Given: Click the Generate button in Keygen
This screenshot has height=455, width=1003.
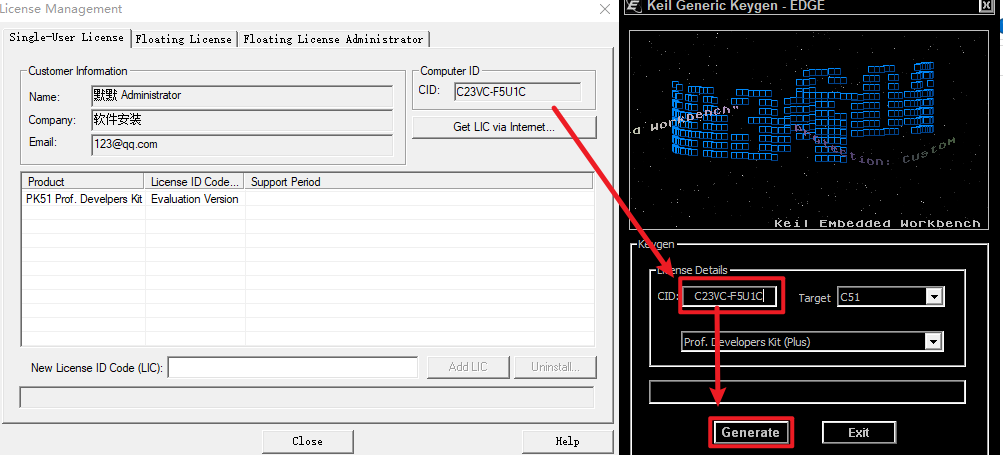Looking at the screenshot, I should (x=750, y=433).
